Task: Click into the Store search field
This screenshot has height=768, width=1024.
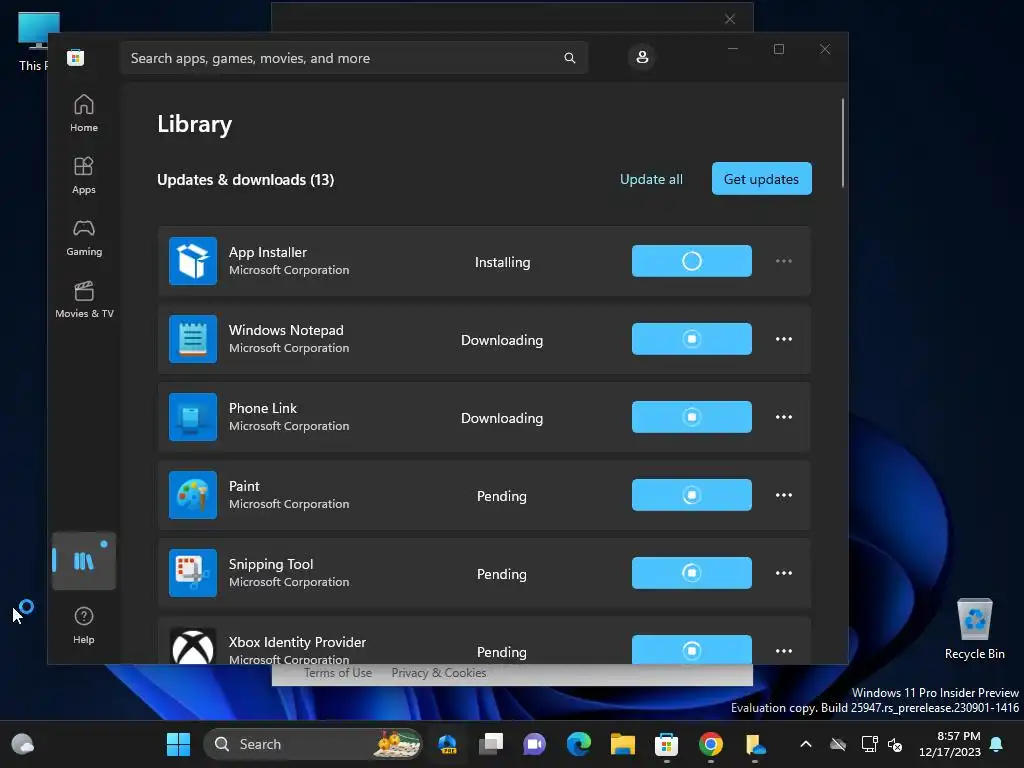Action: point(354,58)
